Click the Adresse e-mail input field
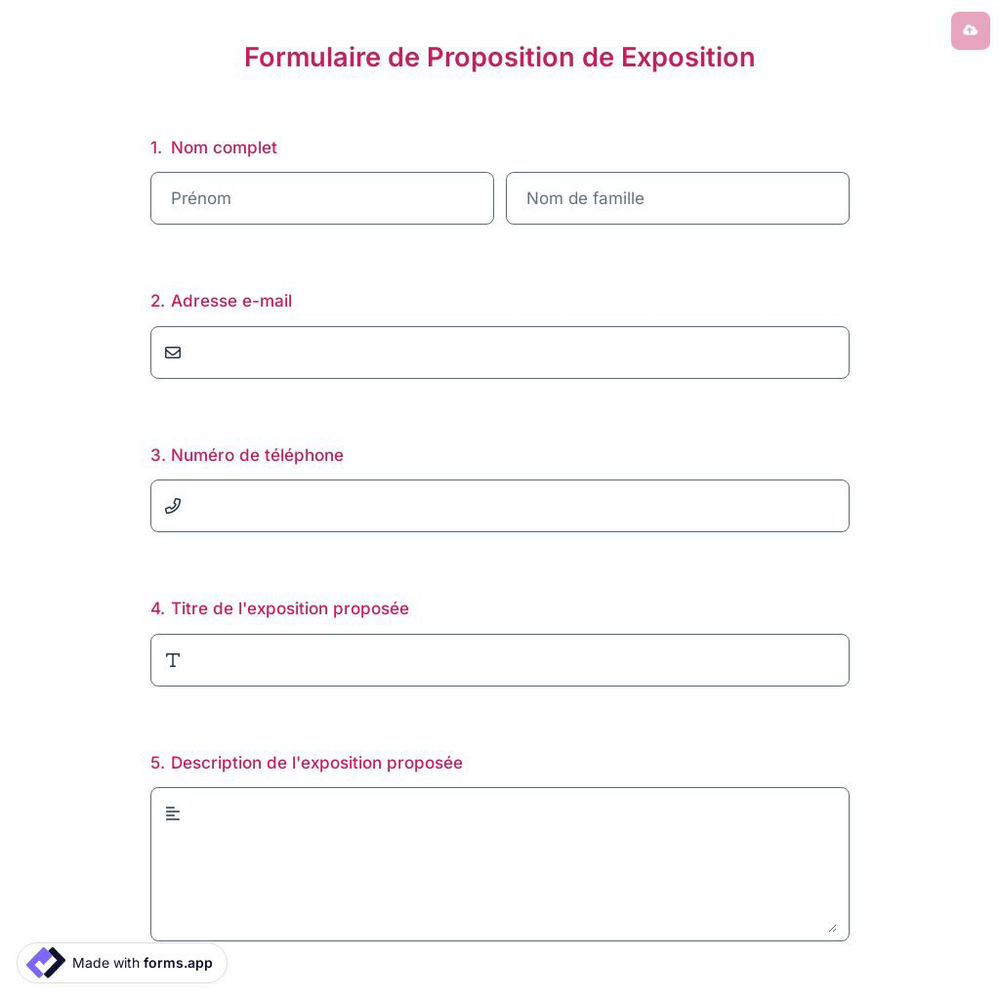The height and width of the screenshot is (1000, 1000). click(x=500, y=352)
